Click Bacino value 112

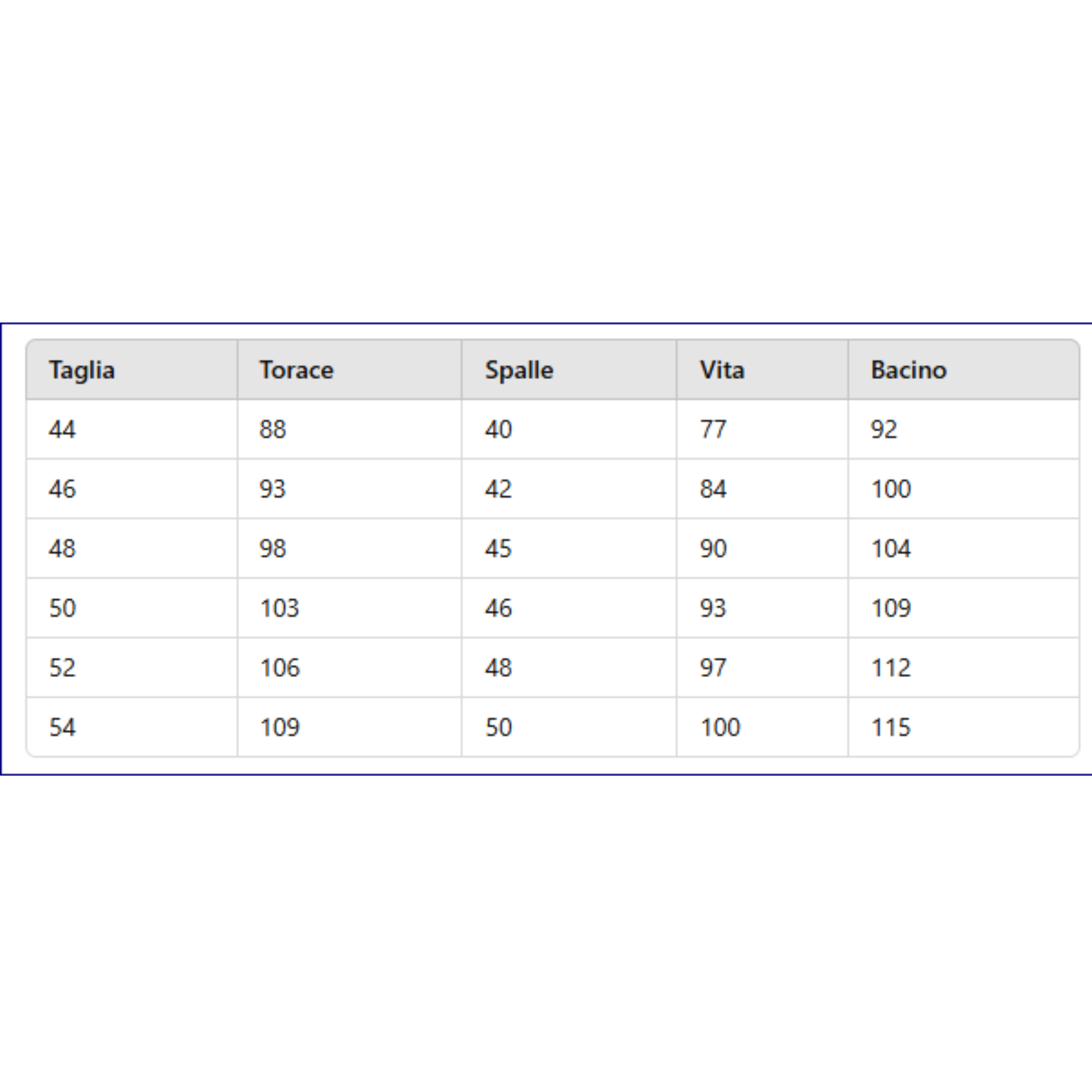[891, 668]
